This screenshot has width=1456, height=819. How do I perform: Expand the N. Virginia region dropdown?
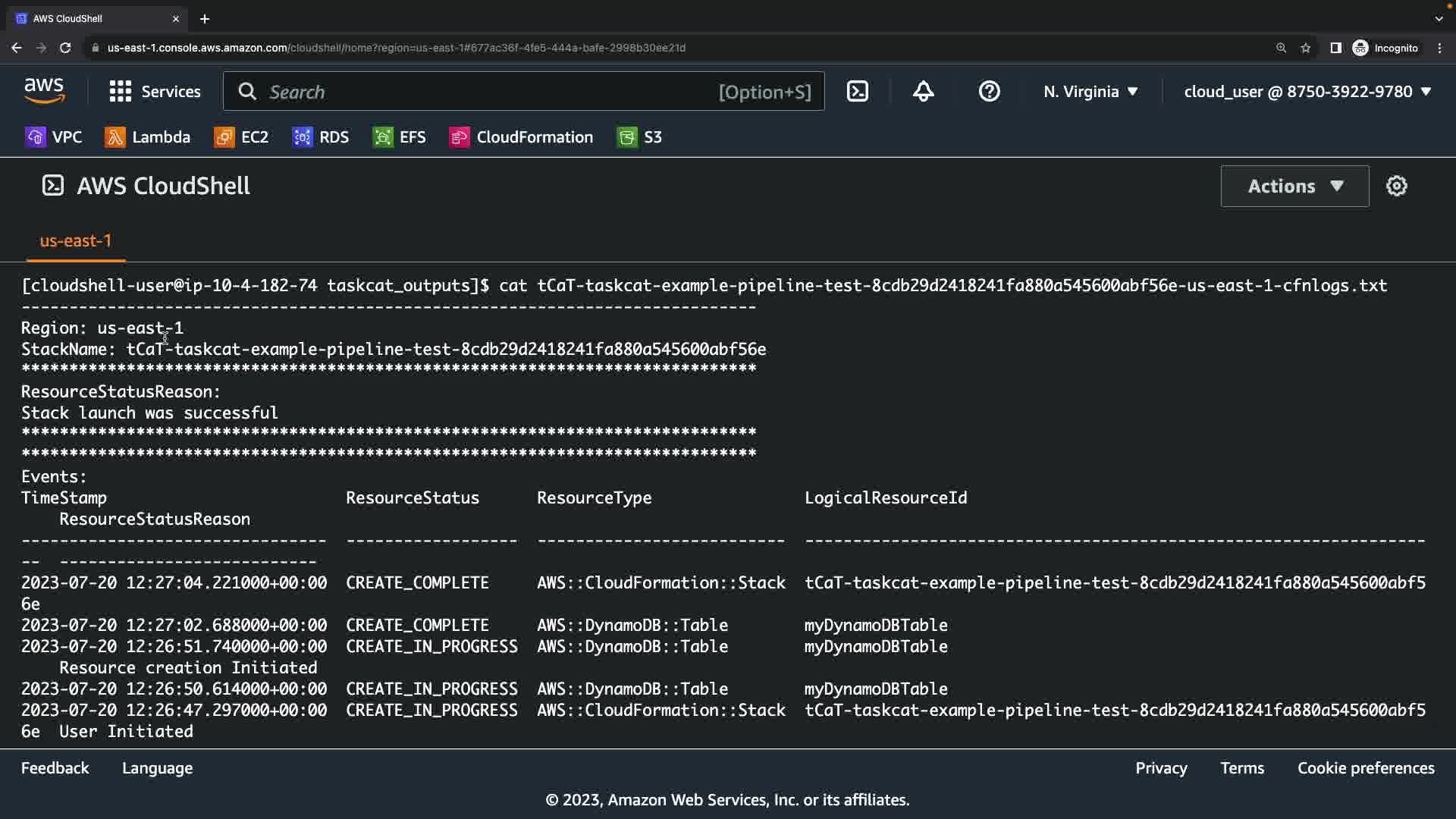coord(1090,92)
